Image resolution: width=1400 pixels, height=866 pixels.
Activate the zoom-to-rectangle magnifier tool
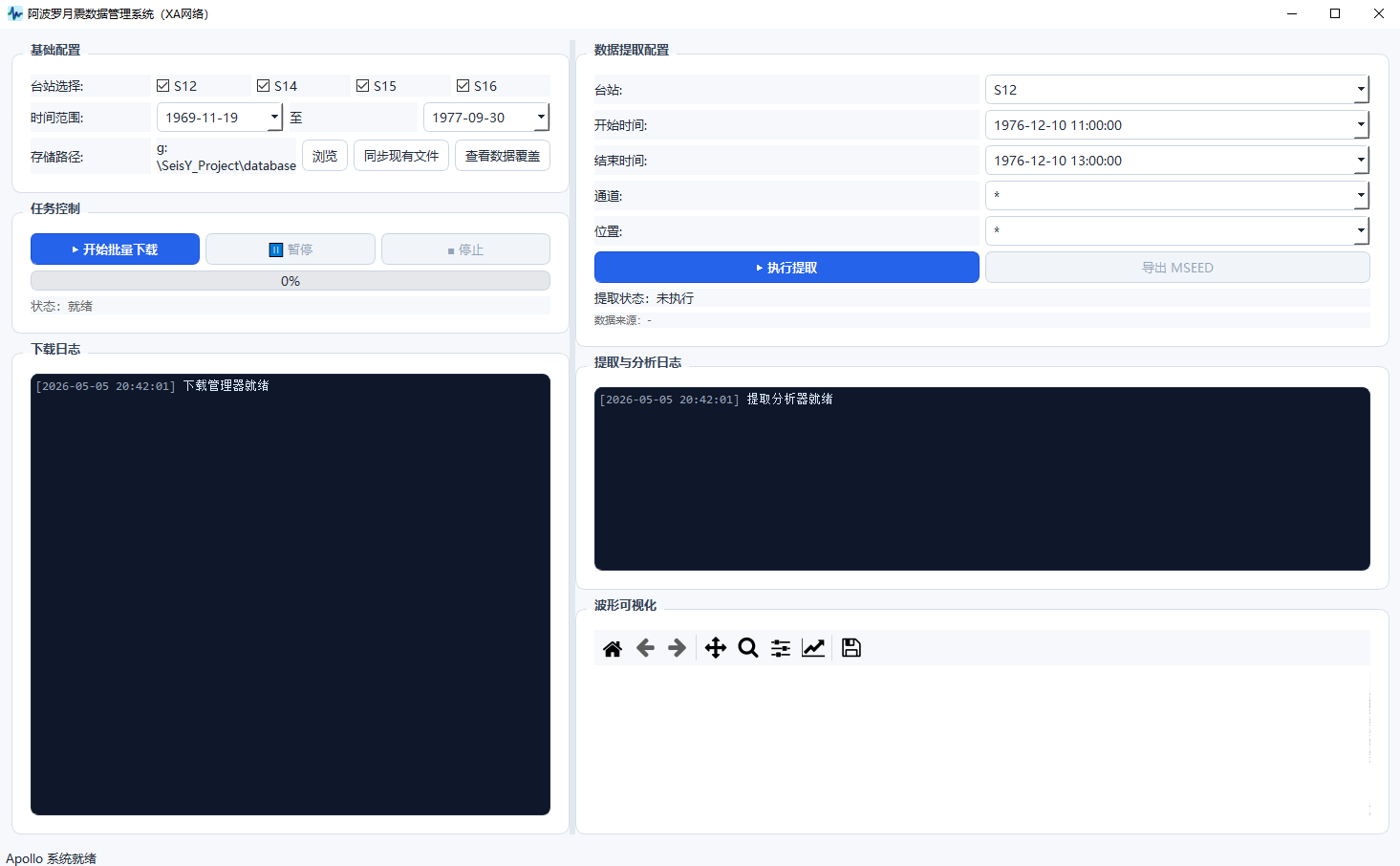tap(748, 648)
